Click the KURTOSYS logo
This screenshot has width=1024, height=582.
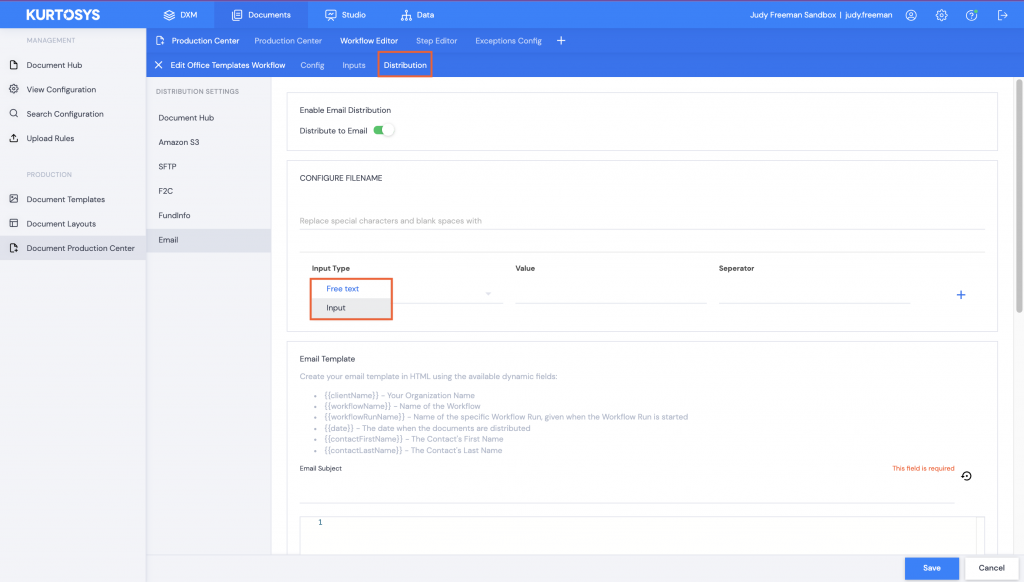tap(63, 14)
